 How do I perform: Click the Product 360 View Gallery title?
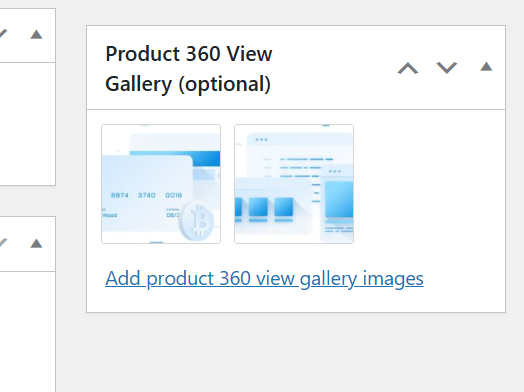(x=189, y=69)
